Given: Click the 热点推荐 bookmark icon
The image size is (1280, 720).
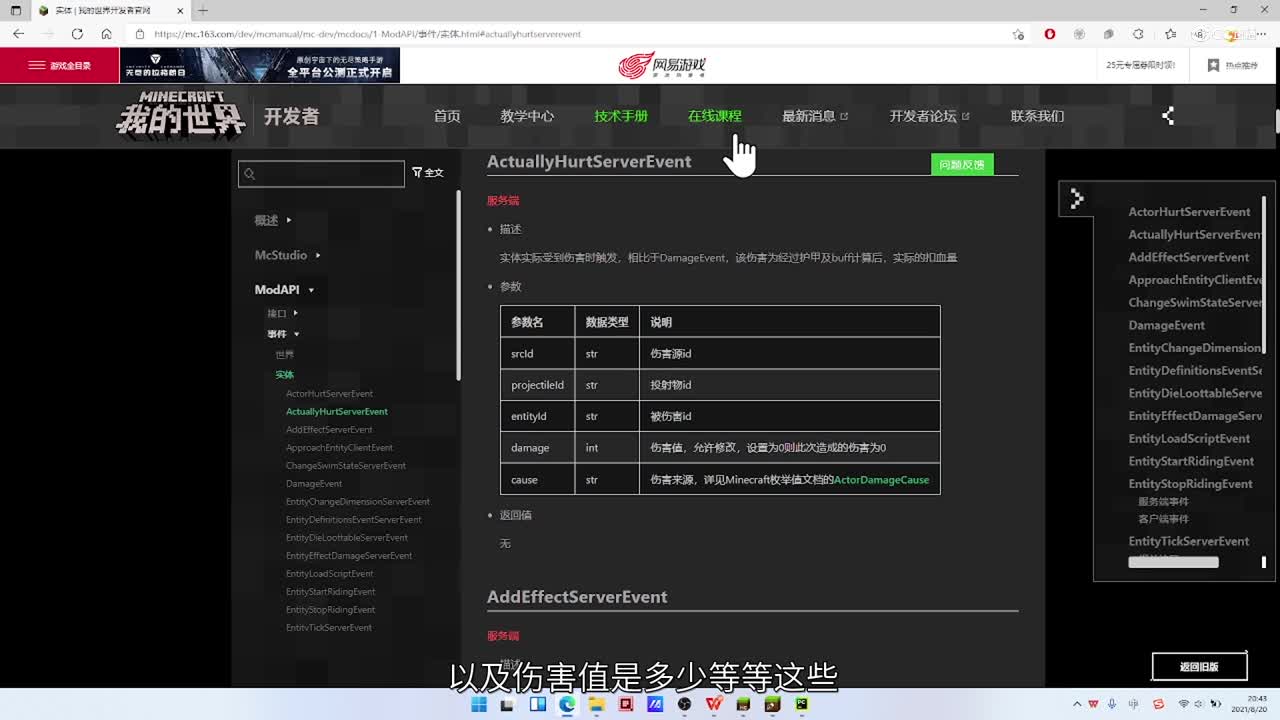Looking at the screenshot, I should (1213, 65).
